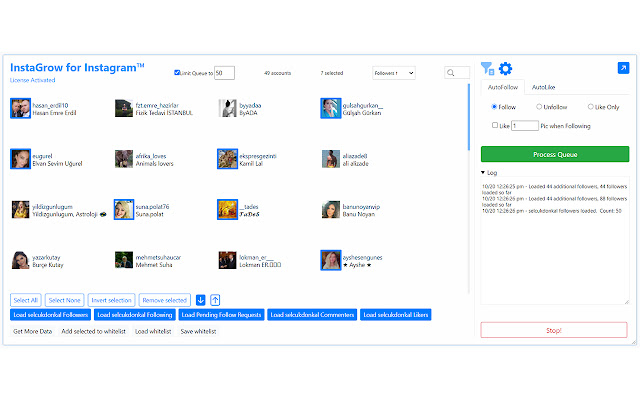Image resolution: width=640 pixels, height=400 pixels.
Task: Click the __tades profile avatar
Action: pos(227,209)
